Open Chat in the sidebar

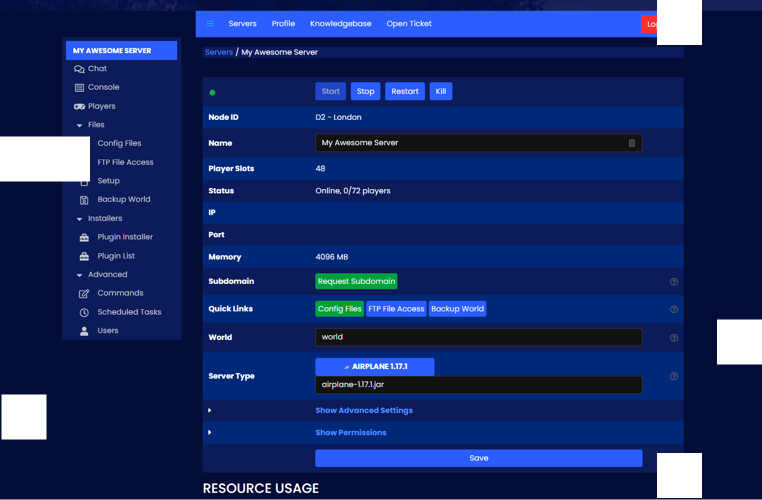(x=97, y=69)
